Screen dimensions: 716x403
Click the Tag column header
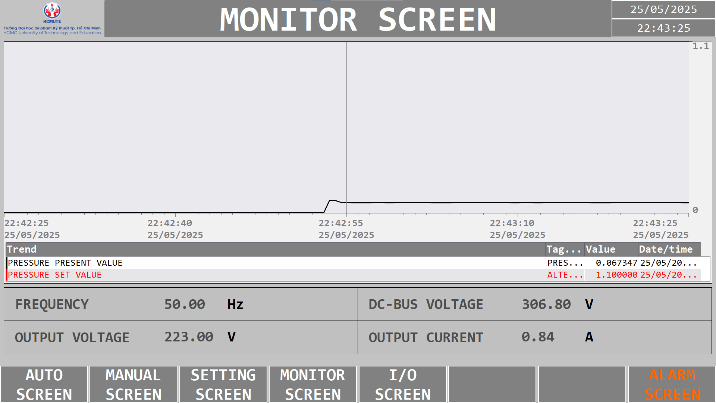(x=564, y=250)
